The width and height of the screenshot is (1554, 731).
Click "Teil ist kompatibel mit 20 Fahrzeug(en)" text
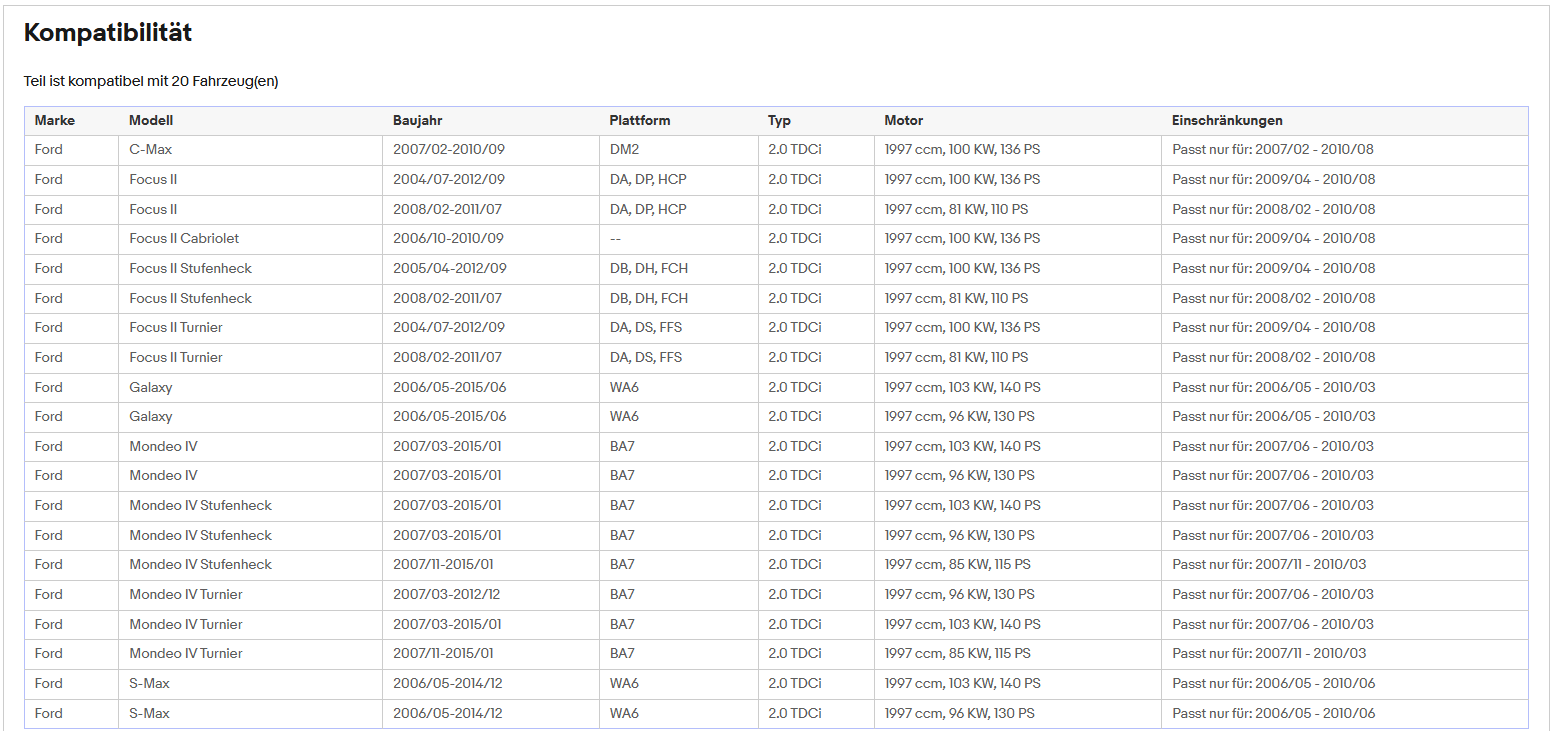pos(151,81)
